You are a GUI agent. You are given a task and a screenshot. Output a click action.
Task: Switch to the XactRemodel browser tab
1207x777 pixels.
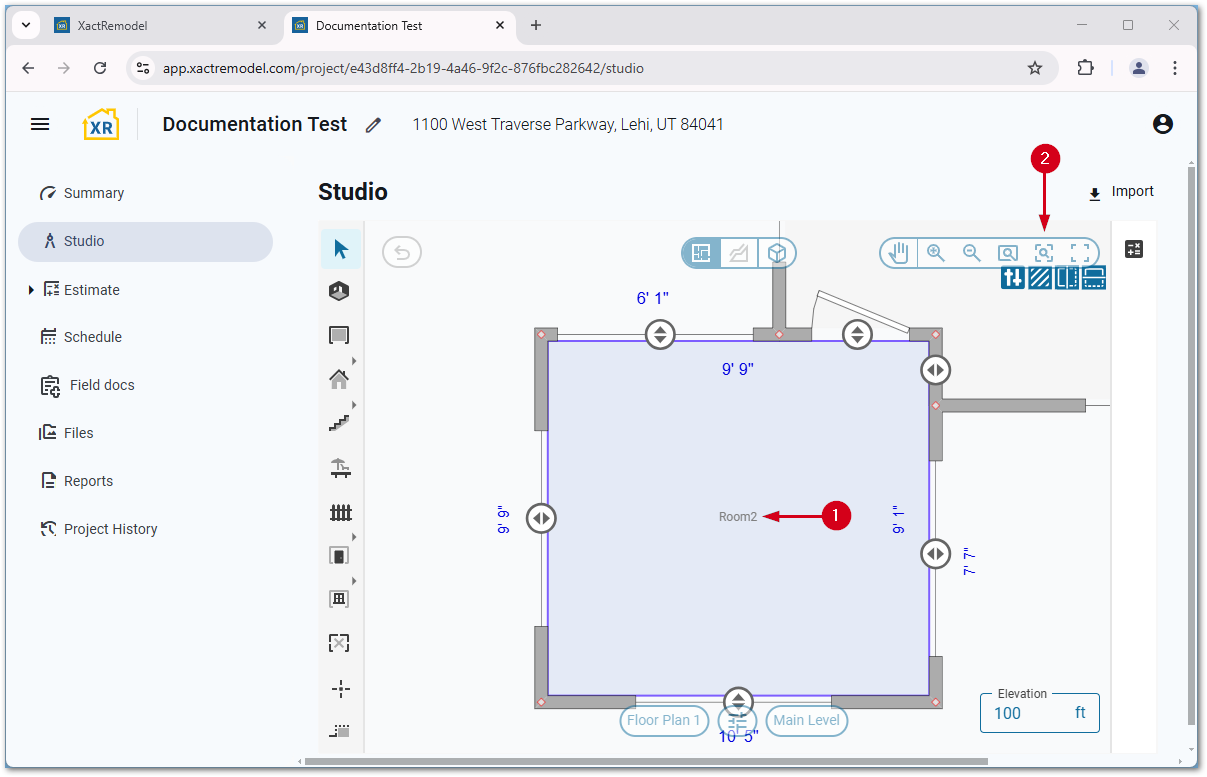coord(160,26)
